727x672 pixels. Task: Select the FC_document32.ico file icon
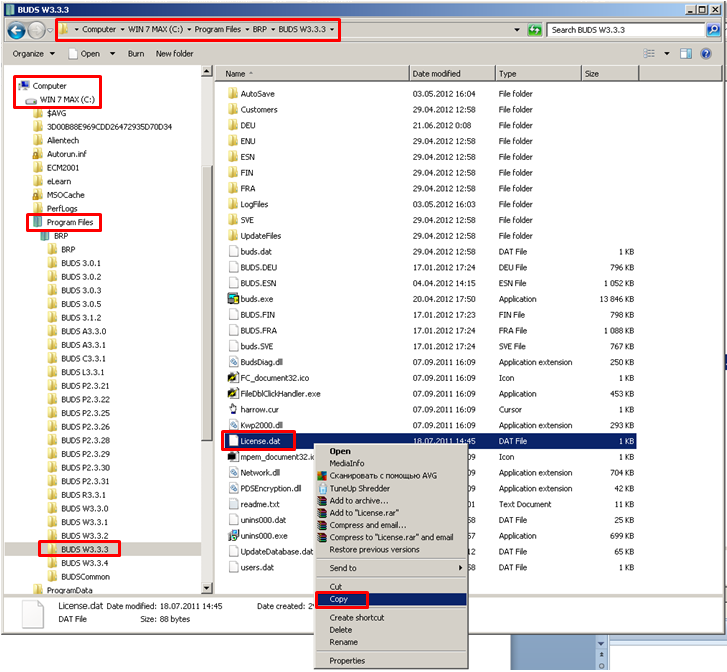233,378
